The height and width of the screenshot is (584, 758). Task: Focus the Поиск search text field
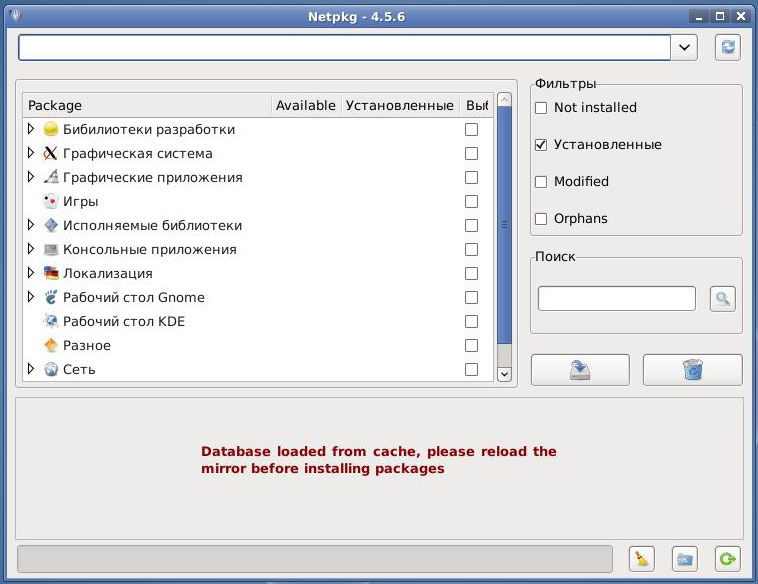pos(616,299)
